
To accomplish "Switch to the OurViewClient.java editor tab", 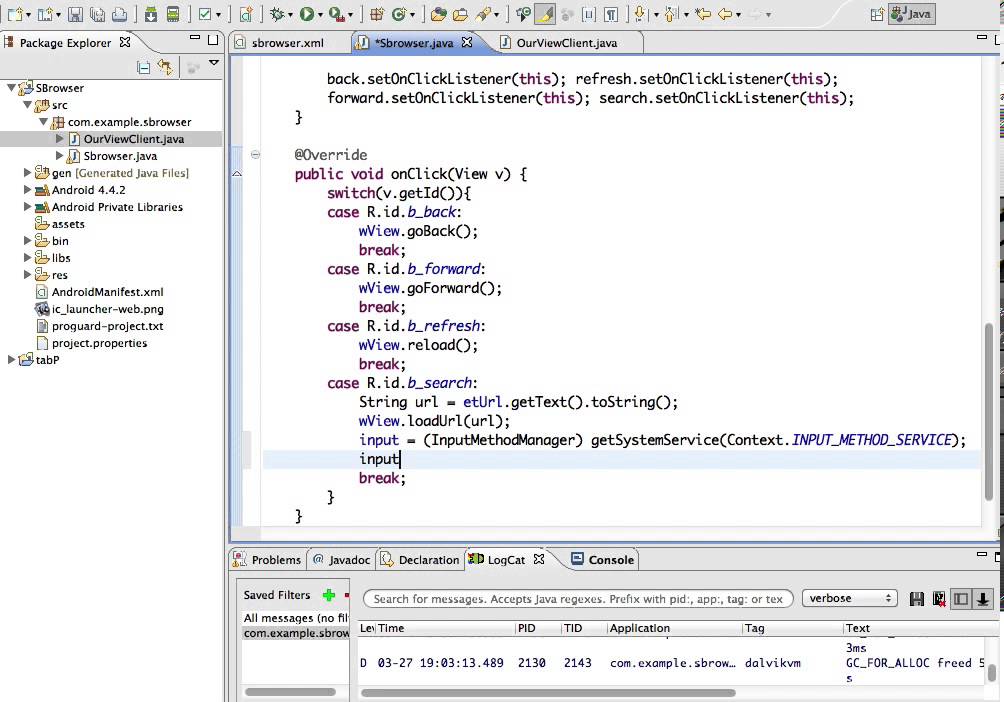I will click(x=566, y=43).
